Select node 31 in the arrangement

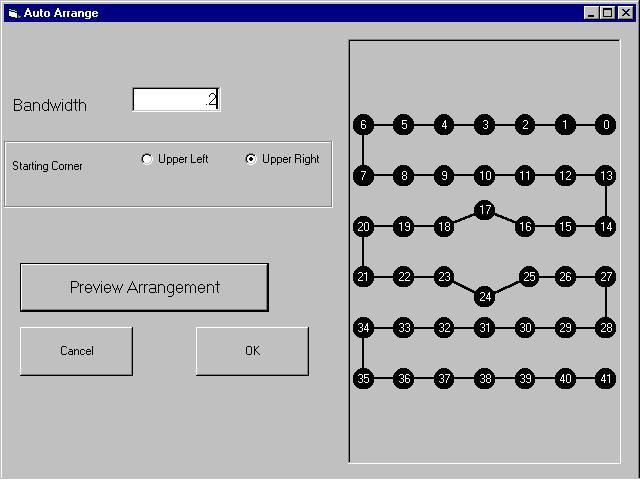click(x=484, y=327)
